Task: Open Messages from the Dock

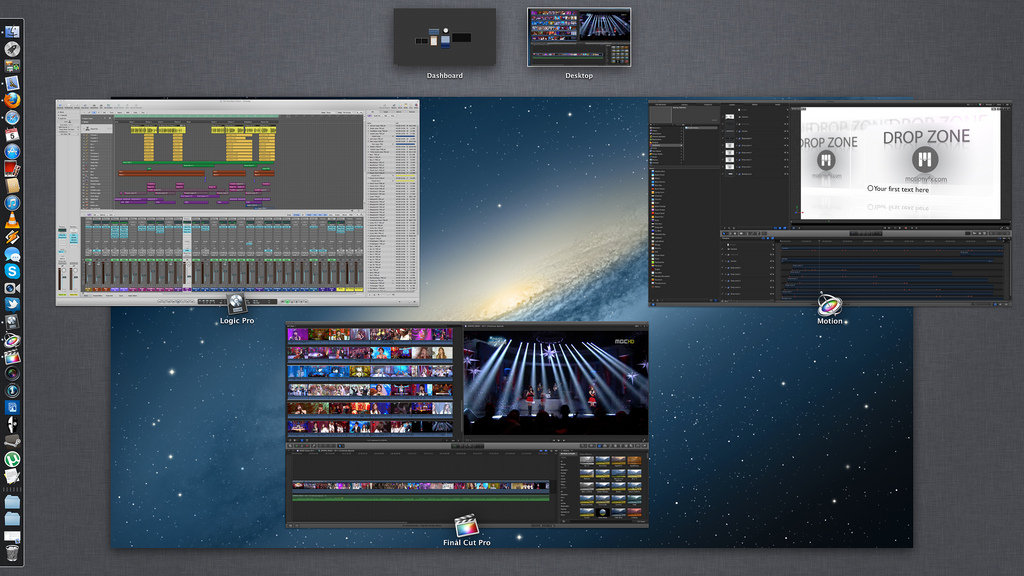Action: (x=12, y=254)
